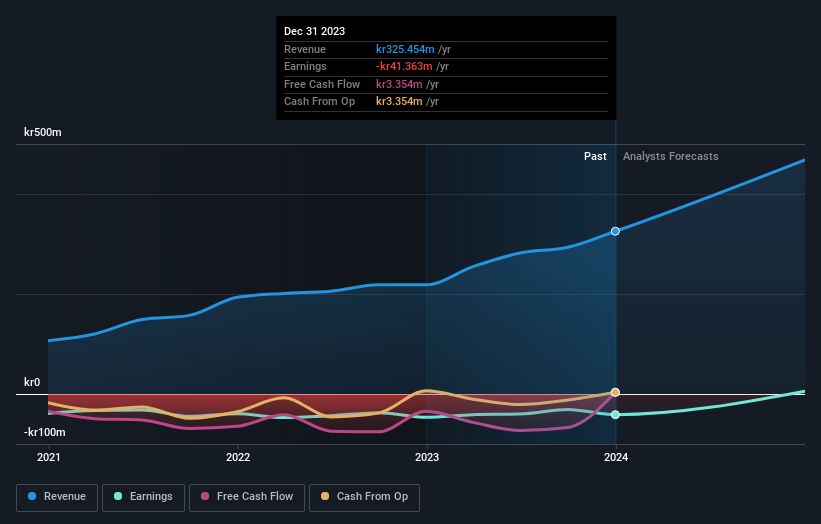Click the kr325.454m revenue value
This screenshot has height=524, width=821.
pos(405,49)
